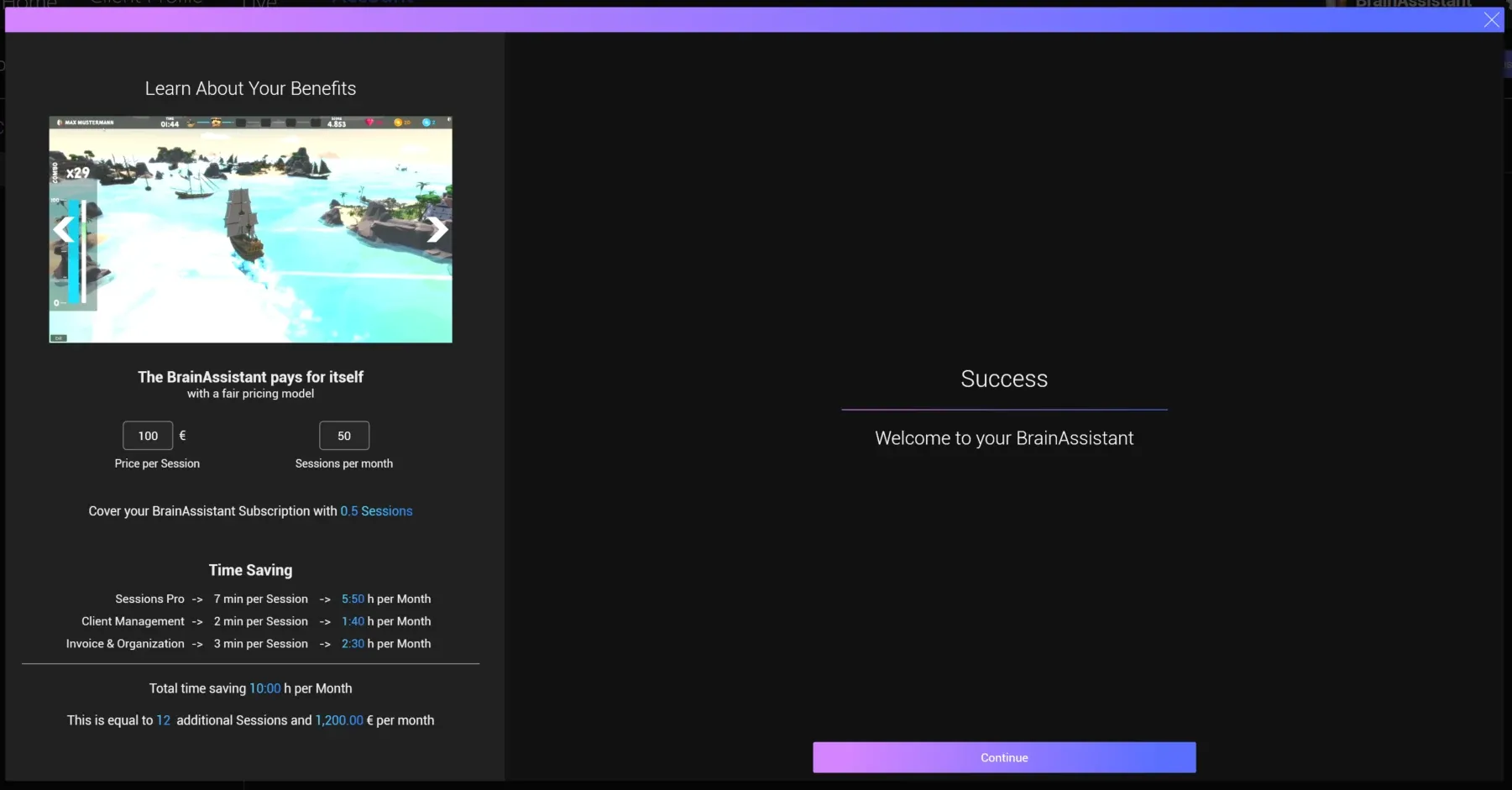Viewport: 1512px width, 790px height.
Task: Click the blue 0.5 Sessions text
Action: tap(376, 511)
